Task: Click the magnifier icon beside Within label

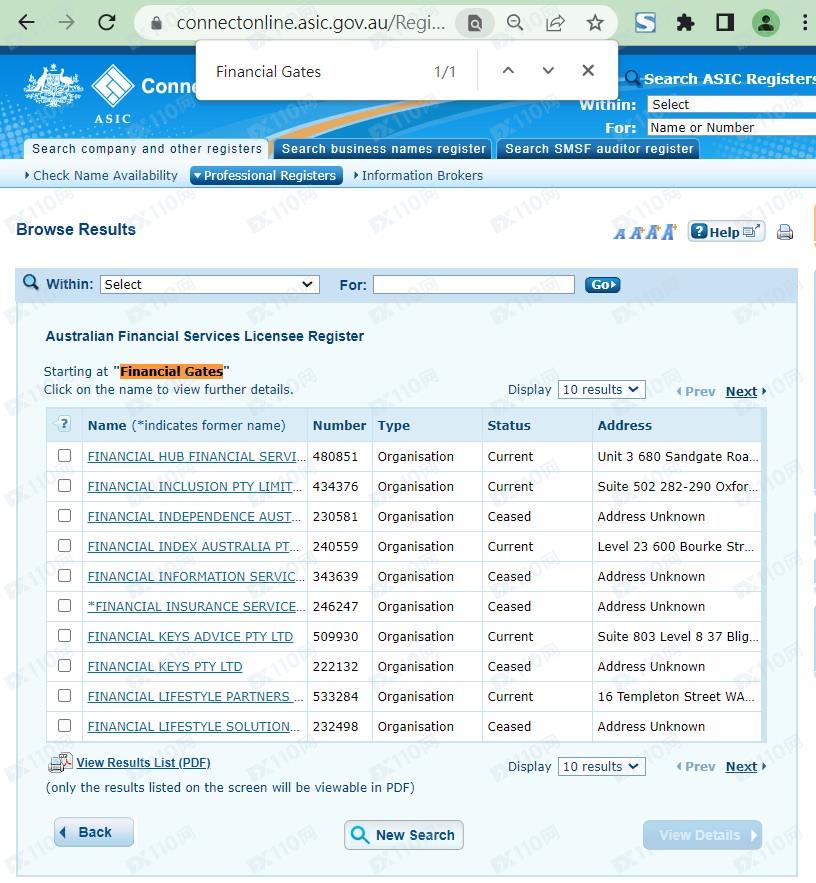Action: click(30, 282)
